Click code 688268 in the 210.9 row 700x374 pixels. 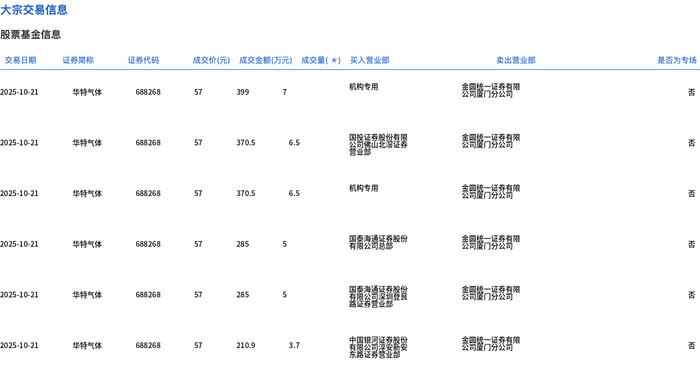pos(148,345)
